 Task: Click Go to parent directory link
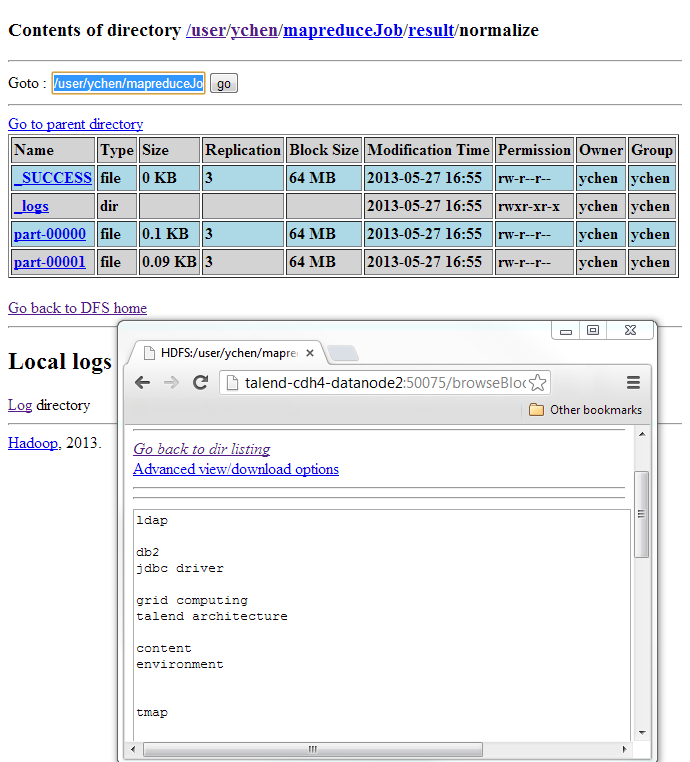[x=75, y=124]
